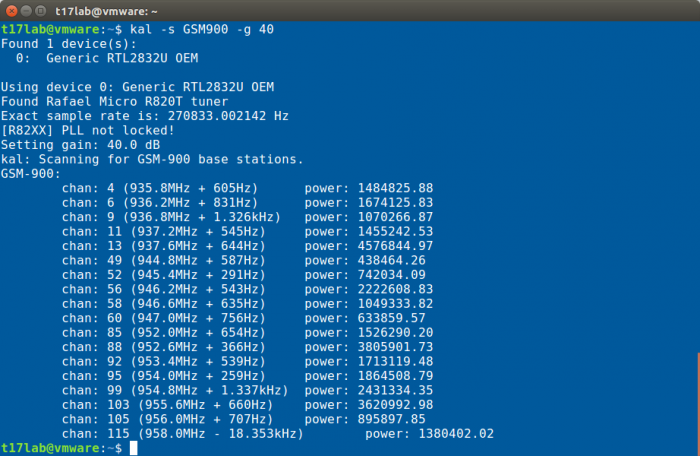Maximize the terminal window
Image resolution: width=700 pixels, height=456 pixels.
click(x=41, y=11)
